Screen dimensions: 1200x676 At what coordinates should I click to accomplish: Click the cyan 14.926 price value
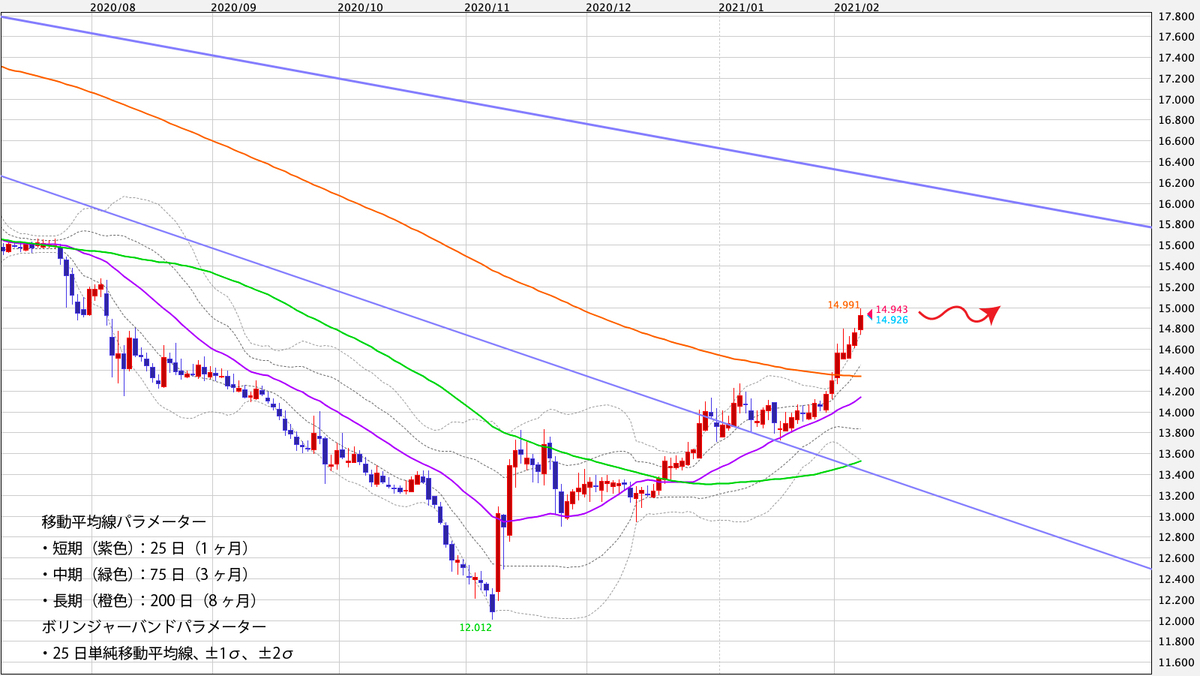pyautogui.click(x=892, y=320)
